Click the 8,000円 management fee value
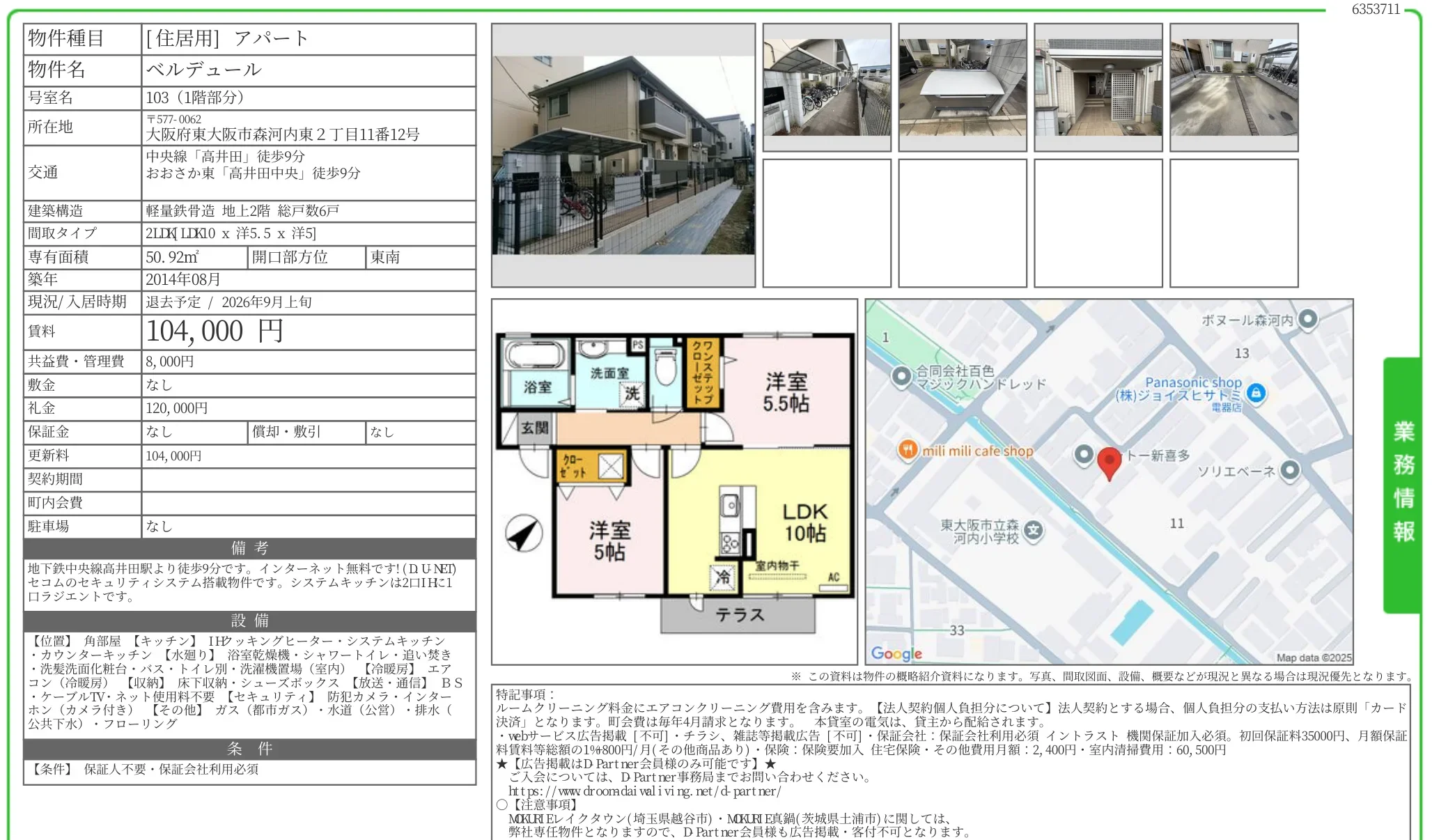The image size is (1432, 840). point(170,361)
